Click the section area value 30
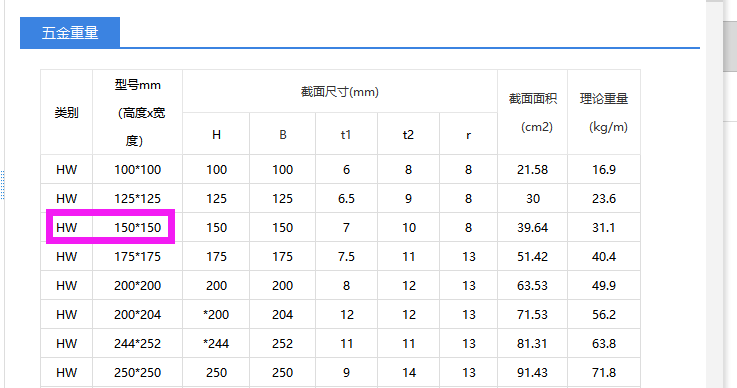Viewport: 737px width, 388px height. click(533, 198)
